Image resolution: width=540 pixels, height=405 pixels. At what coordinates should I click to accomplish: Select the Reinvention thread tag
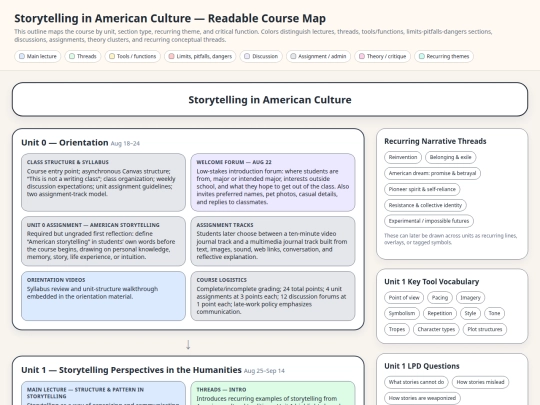click(403, 157)
